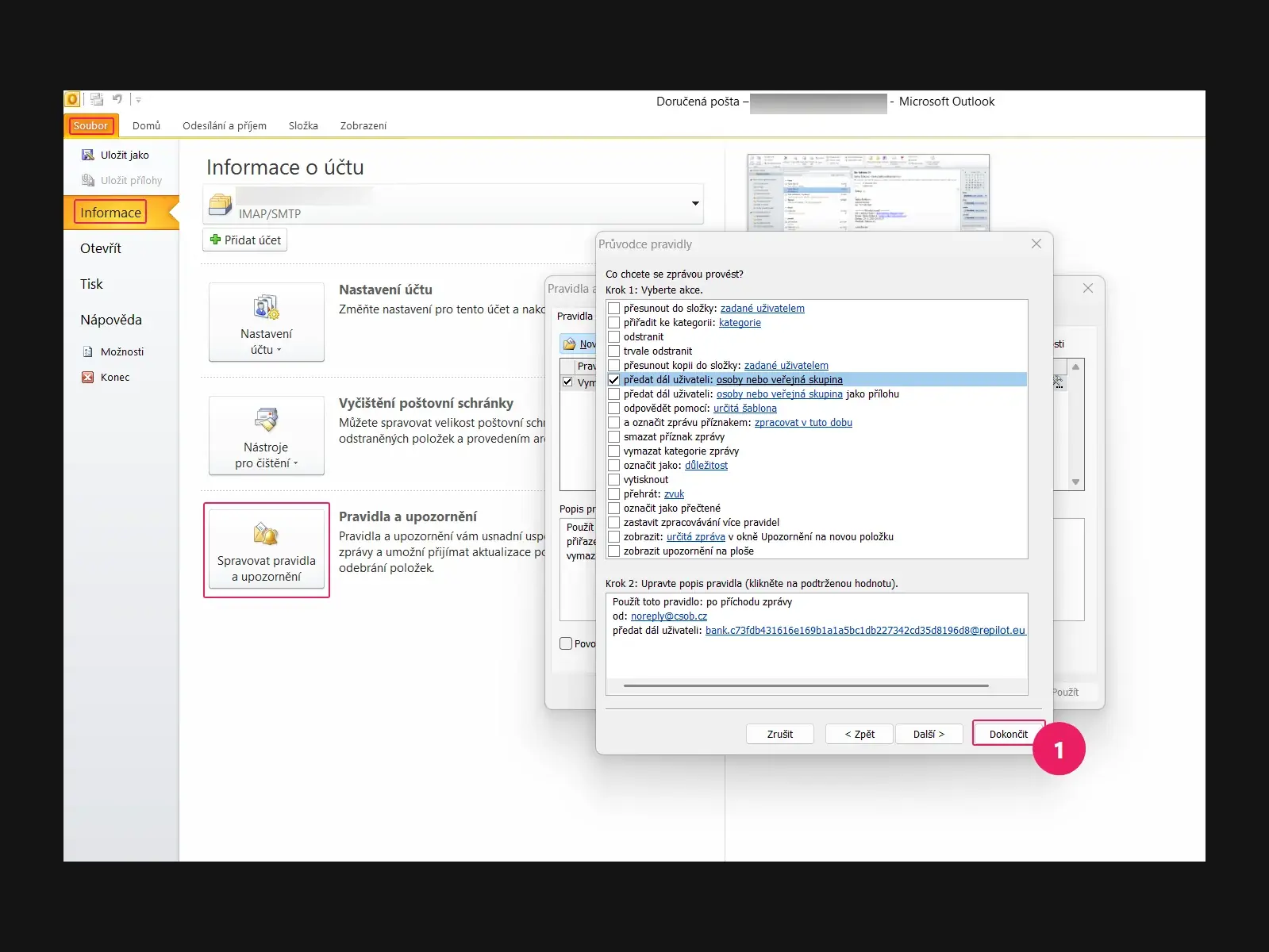Expand the IMAP/SMTP account selector dropdown
This screenshot has height=952, width=1269.
tap(695, 204)
